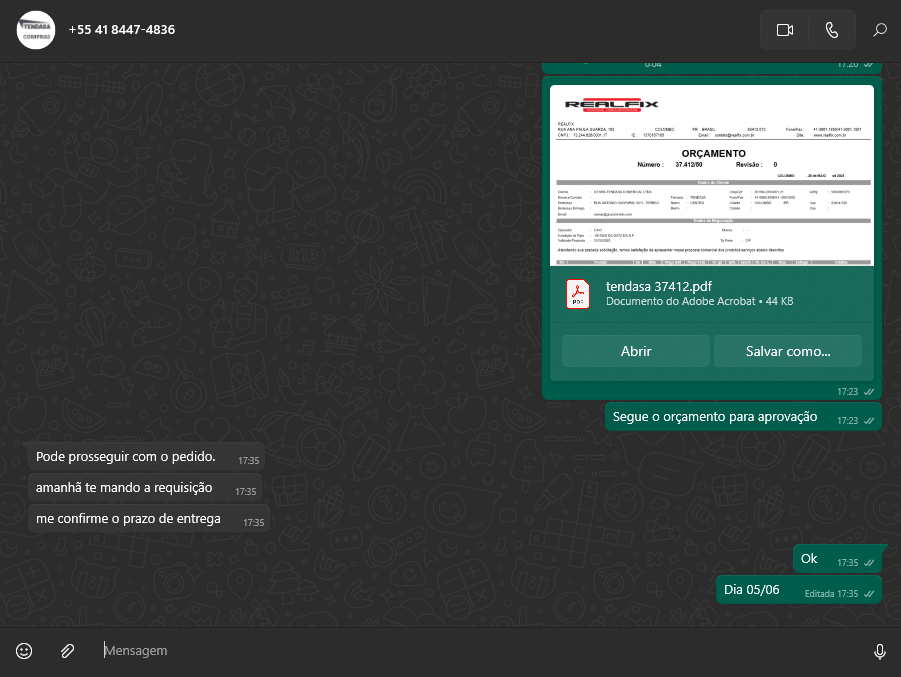The image size is (901, 677).
Task: Click the attach file paperclip icon
Action: (67, 651)
